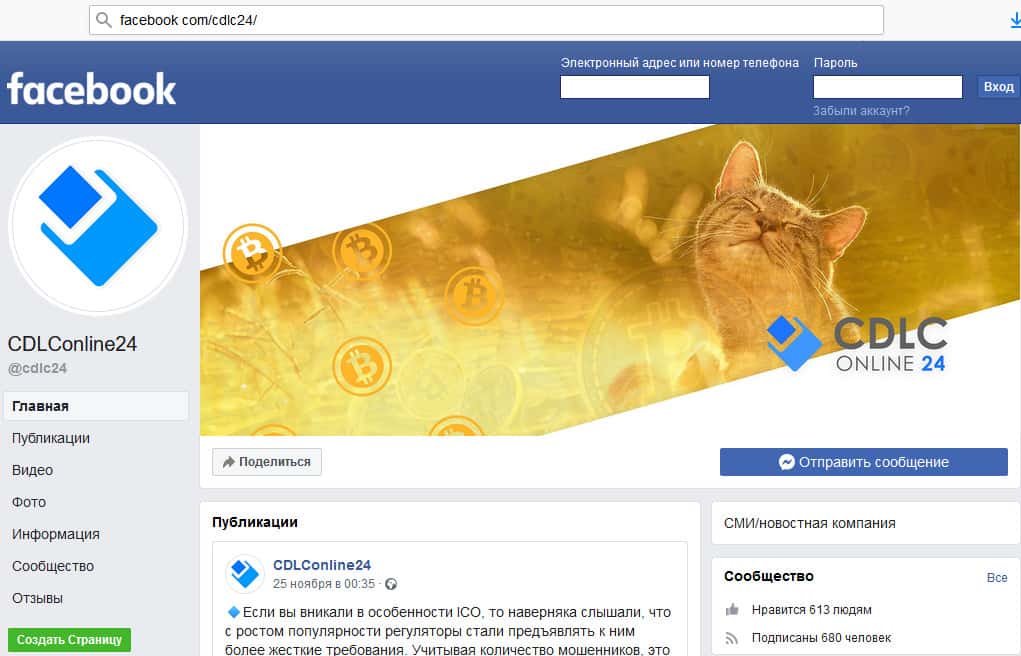The height and width of the screenshot is (656, 1021).
Task: Focus the Пароль password field
Action: [x=888, y=87]
